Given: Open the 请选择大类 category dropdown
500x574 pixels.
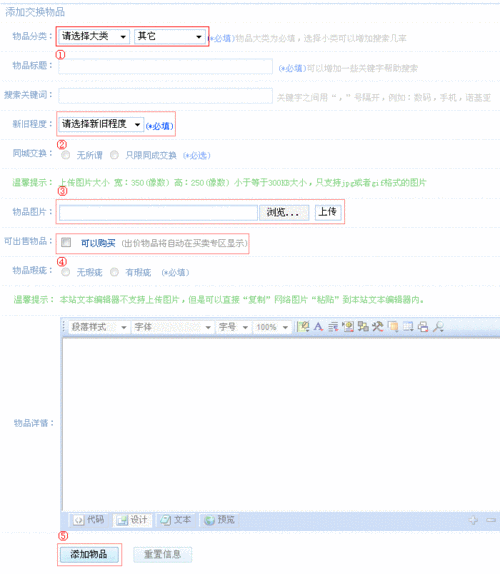Looking at the screenshot, I should click(x=94, y=36).
